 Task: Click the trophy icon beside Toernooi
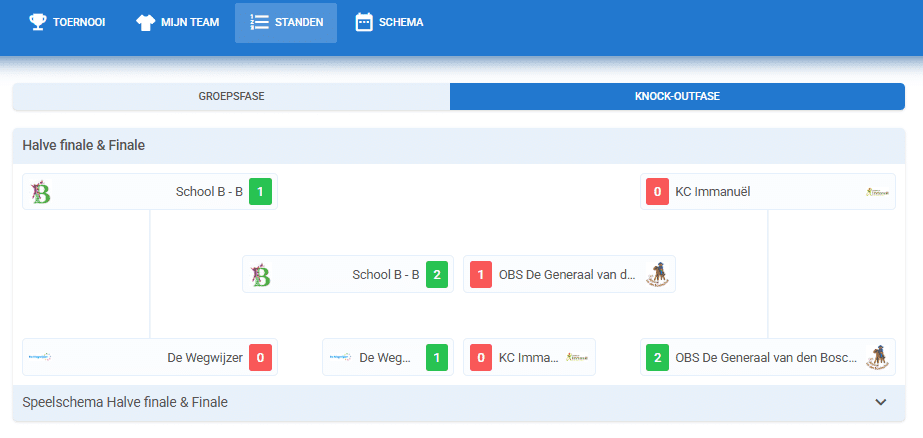tap(37, 22)
